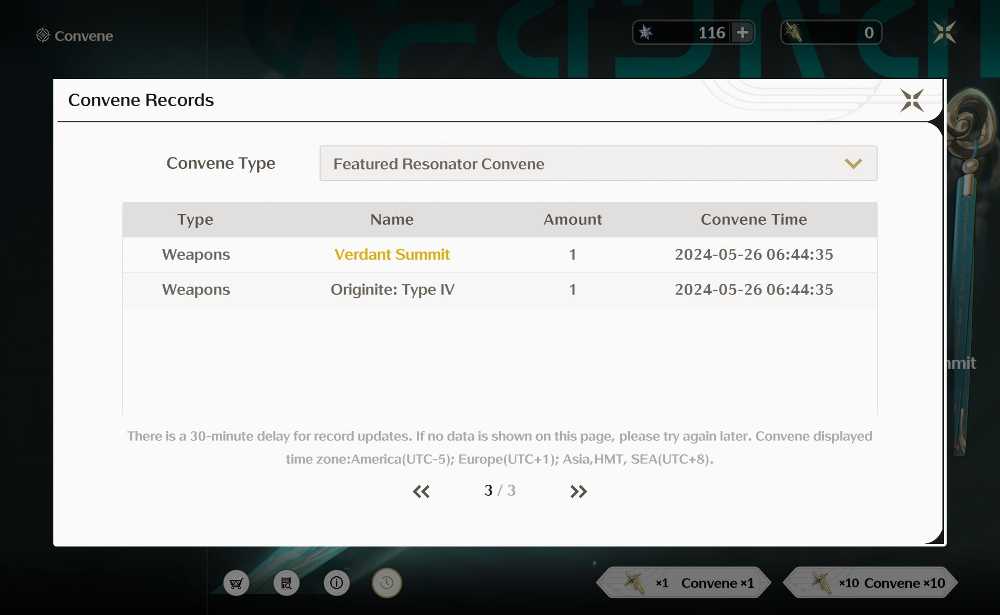The image size is (1000, 615).
Task: Open the info circle icon
Action: pyautogui.click(x=337, y=583)
